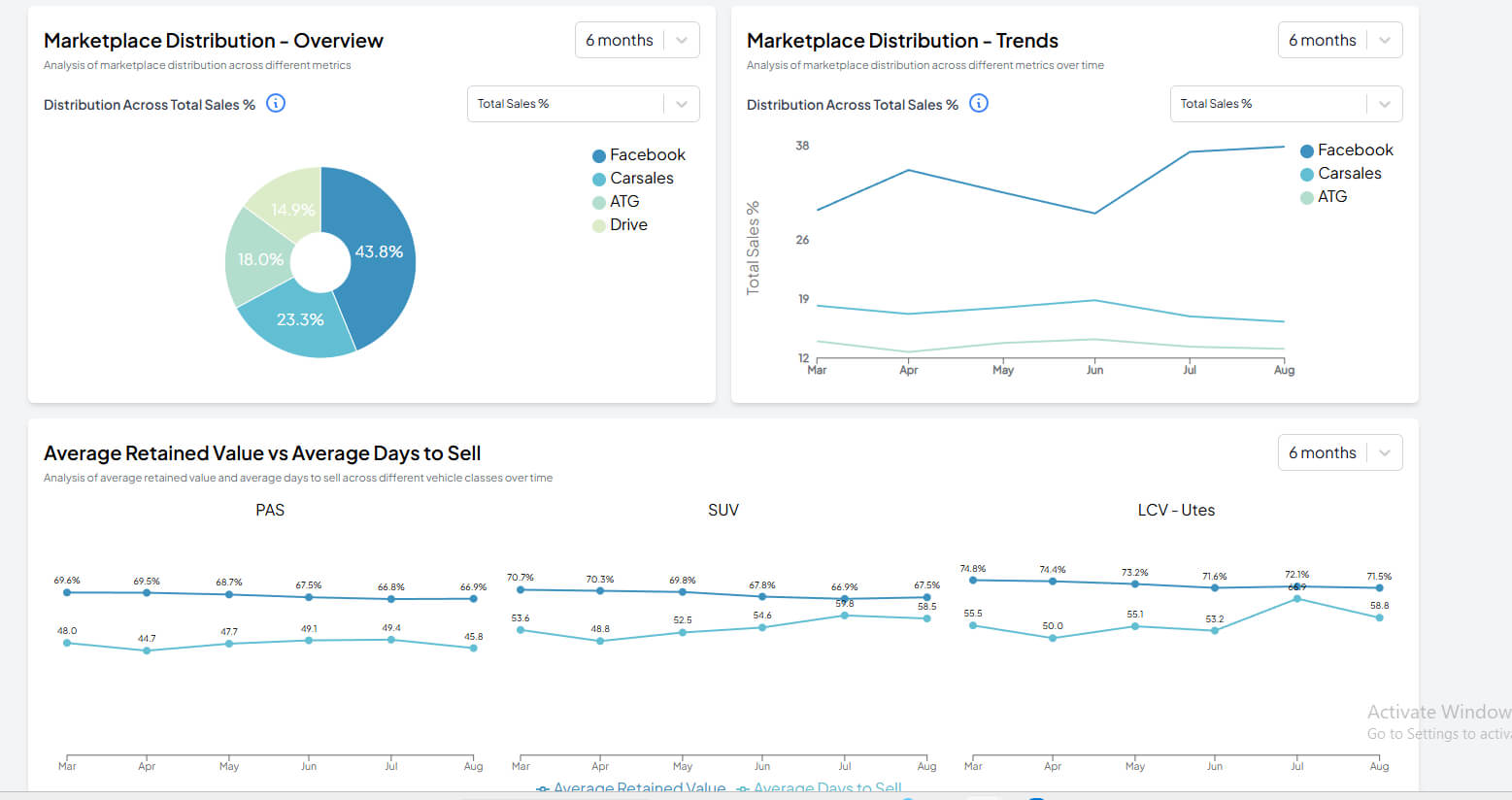Toggle ATG series in Overview pie legend
1512x800 pixels.
click(616, 201)
